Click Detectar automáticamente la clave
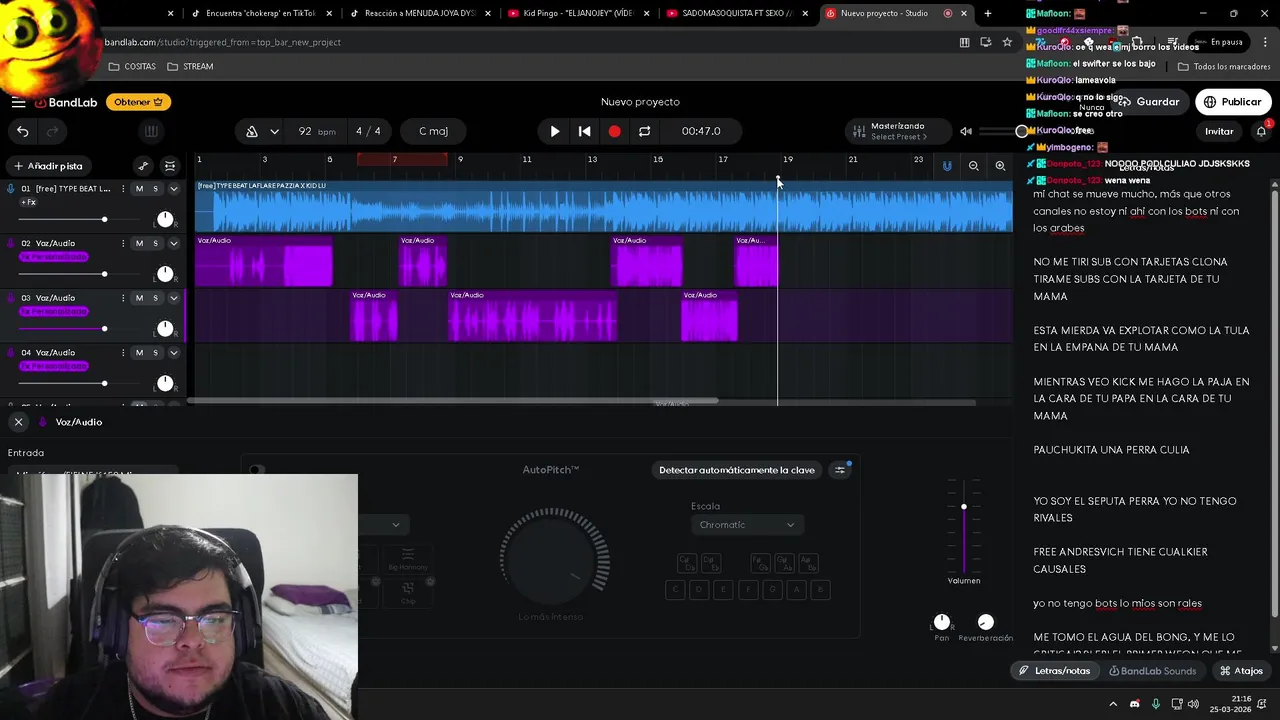The height and width of the screenshot is (720, 1280). pos(737,470)
